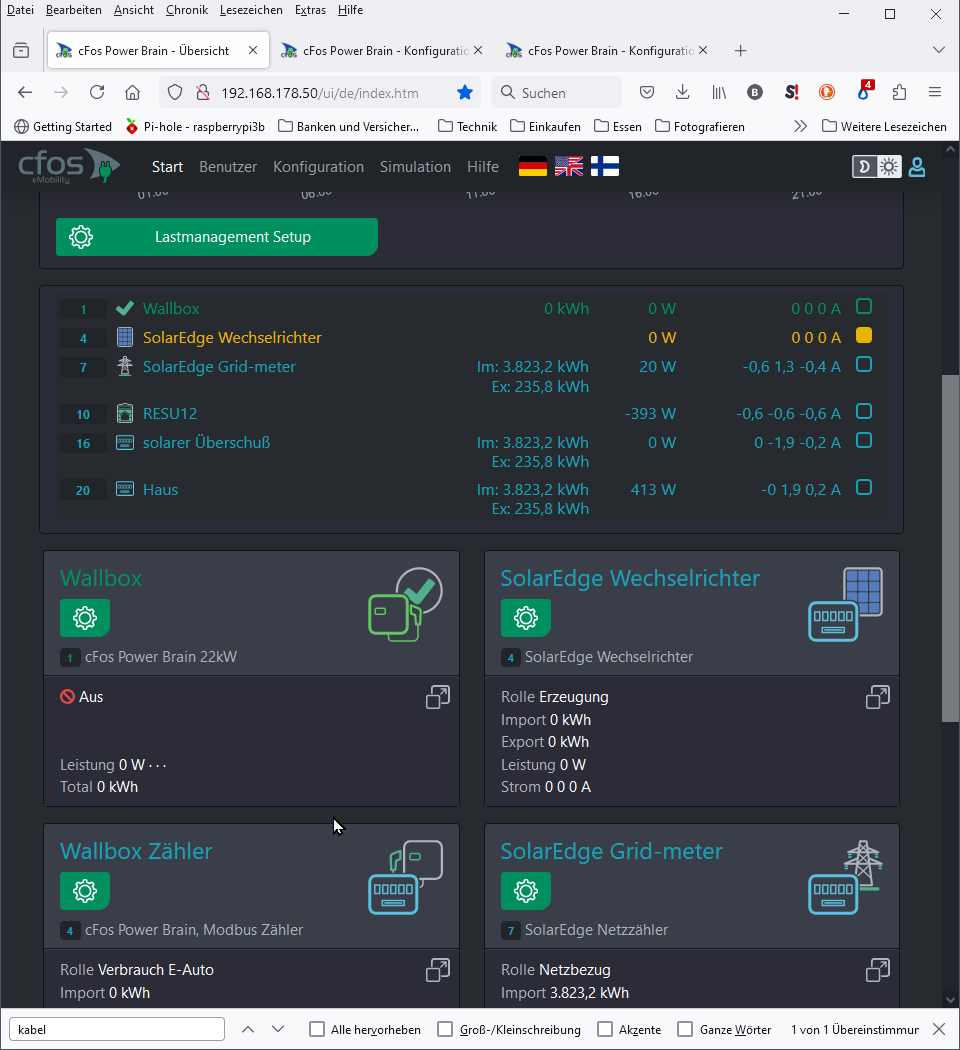Screen dimensions: 960x1050
Task: Open the Technik bookmark folder
Action: [467, 127]
